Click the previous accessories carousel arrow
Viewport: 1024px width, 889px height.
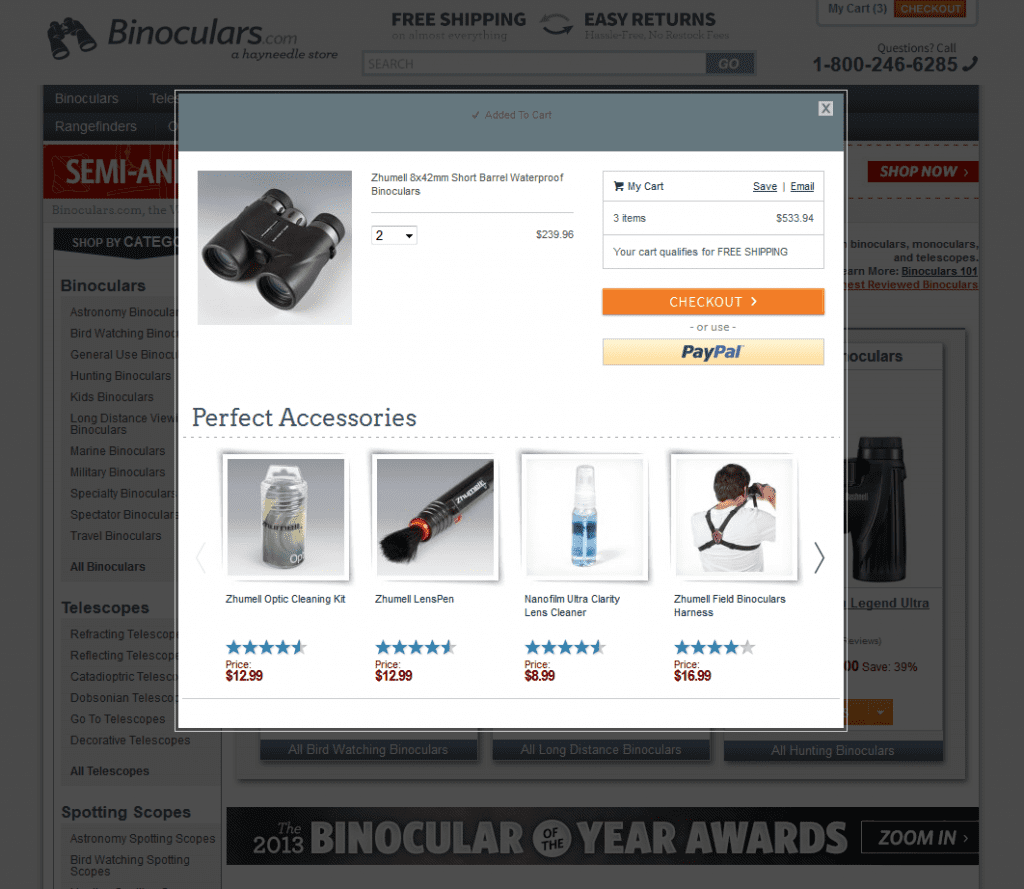point(200,558)
